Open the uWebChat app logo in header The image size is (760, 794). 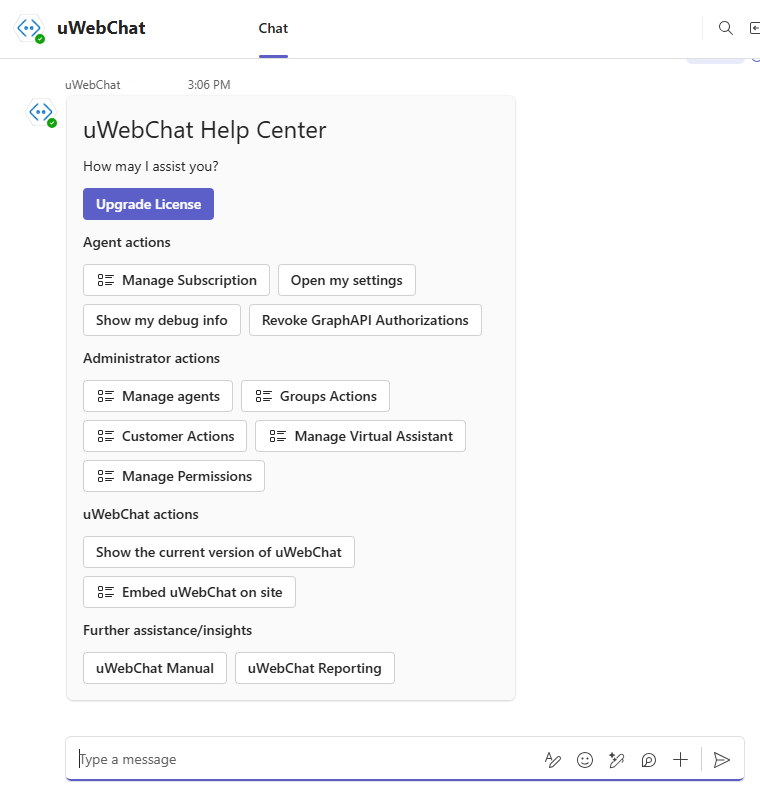tap(29, 28)
